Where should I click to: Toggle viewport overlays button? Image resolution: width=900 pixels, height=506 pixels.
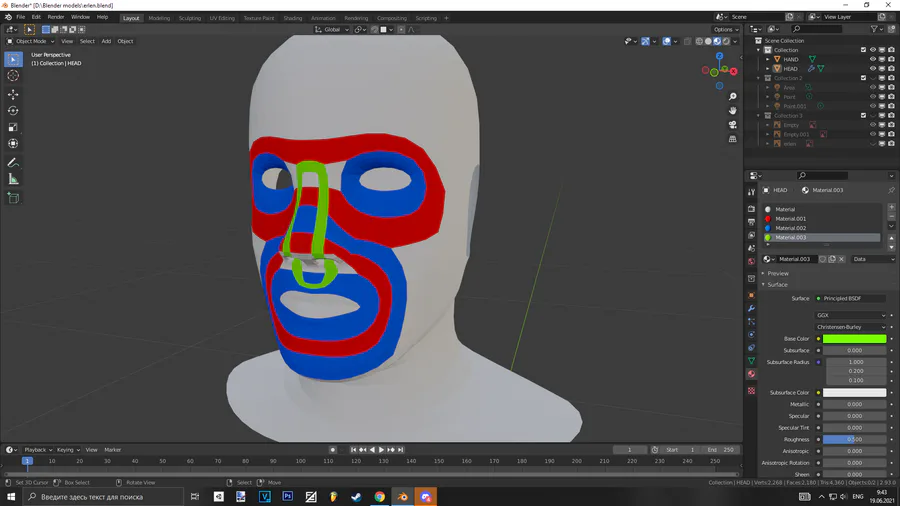tap(666, 41)
